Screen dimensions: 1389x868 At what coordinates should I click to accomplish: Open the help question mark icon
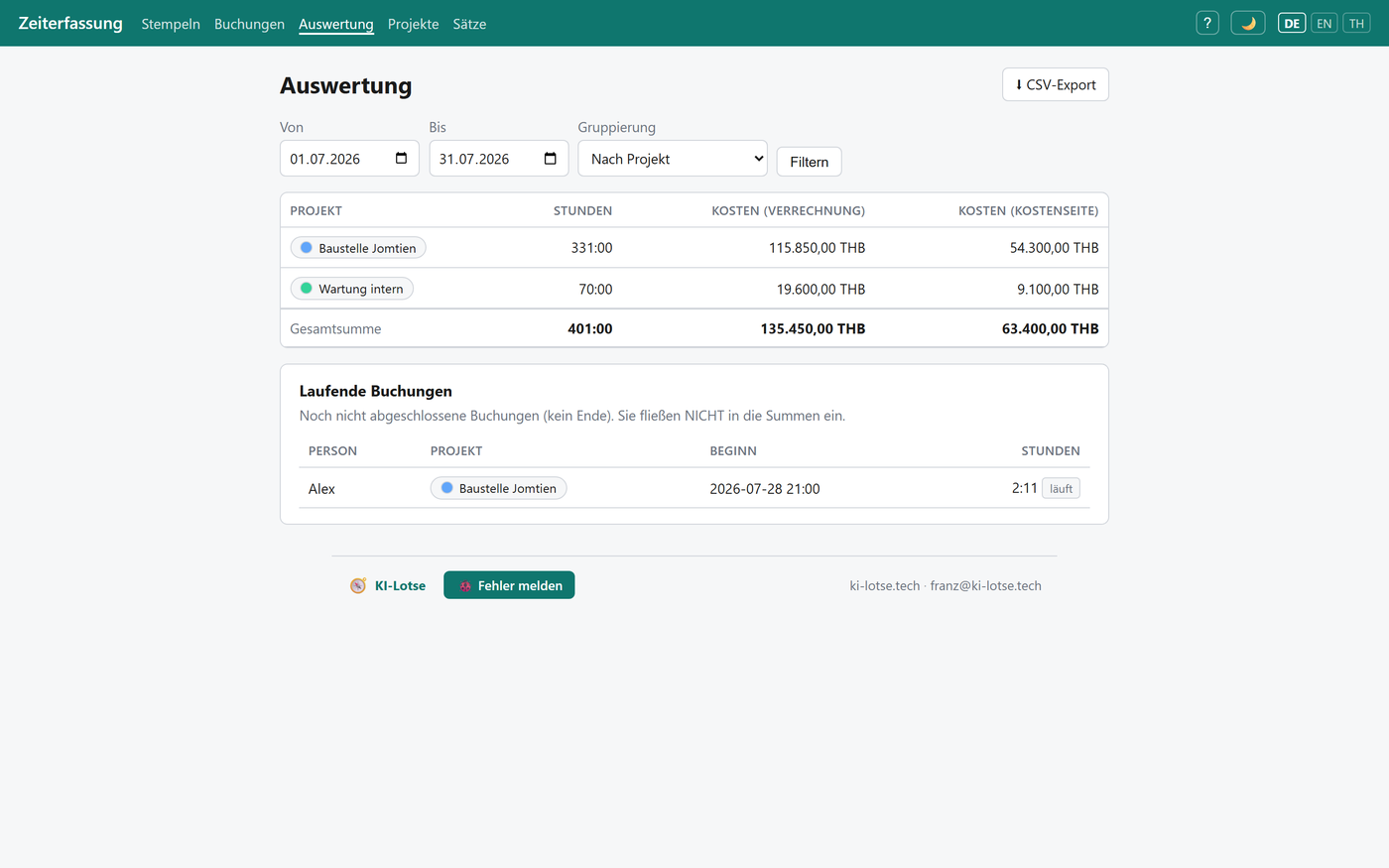coord(1206,23)
